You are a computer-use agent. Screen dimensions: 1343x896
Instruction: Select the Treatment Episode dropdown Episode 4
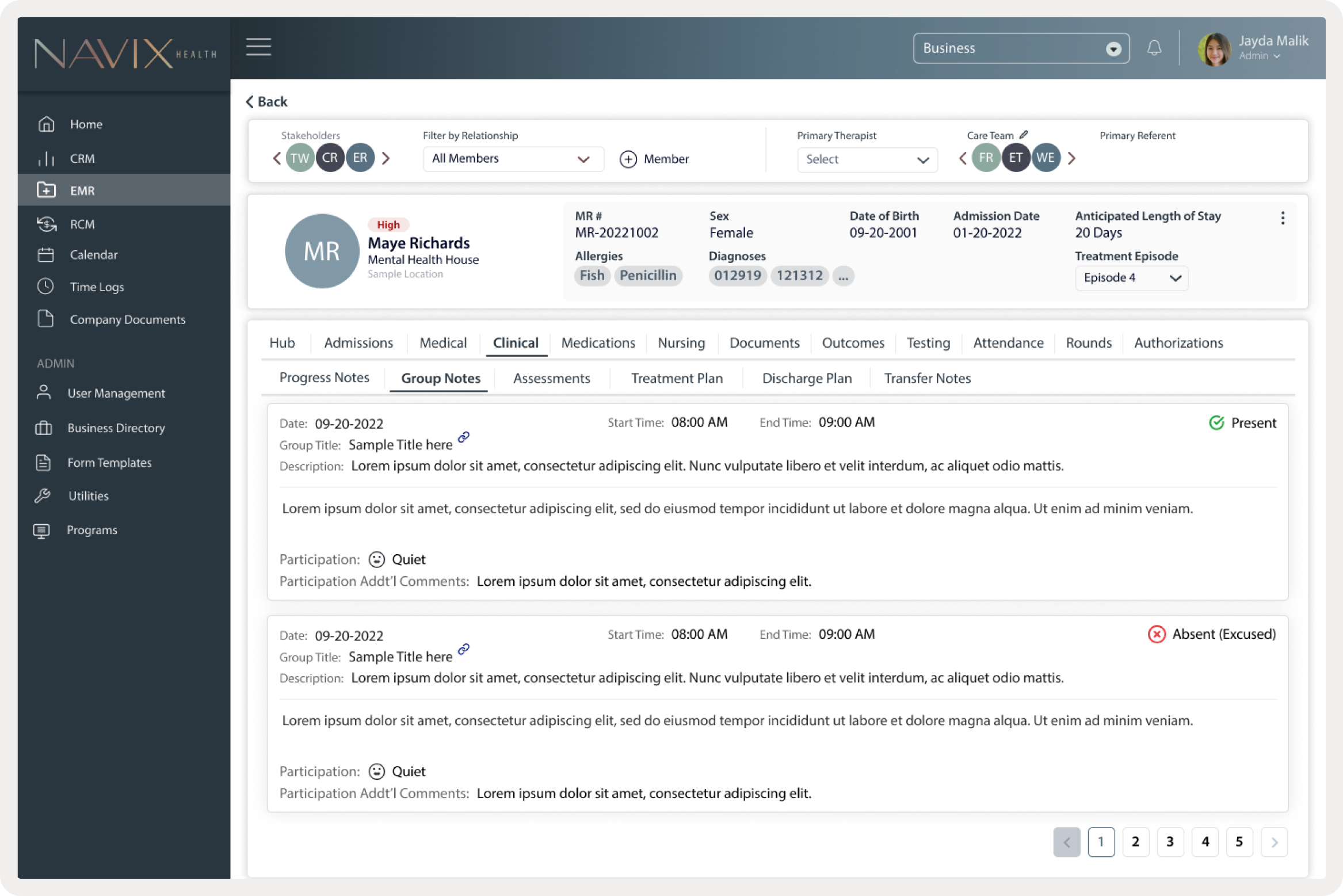(x=1130, y=278)
